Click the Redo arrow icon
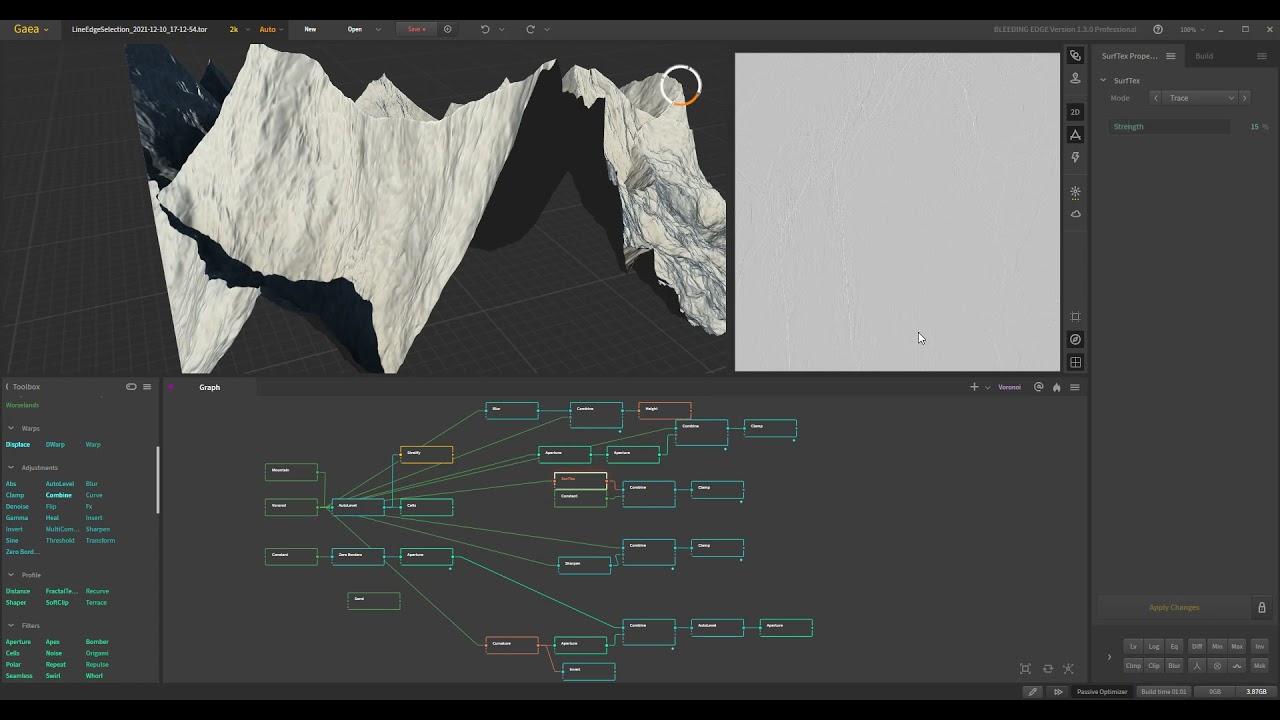Viewport: 1280px width, 720px height. click(x=530, y=29)
